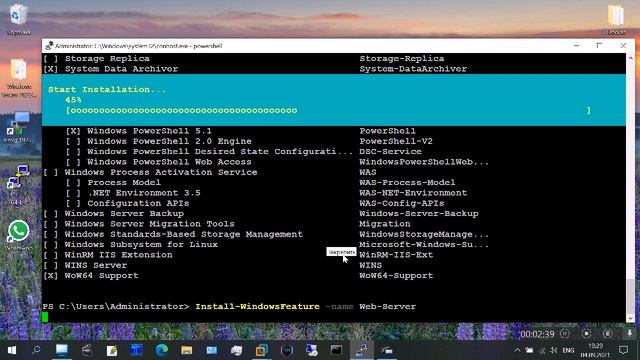This screenshot has width=640, height=360.
Task: Open Action Center notifications icon
Action: coord(623,350)
